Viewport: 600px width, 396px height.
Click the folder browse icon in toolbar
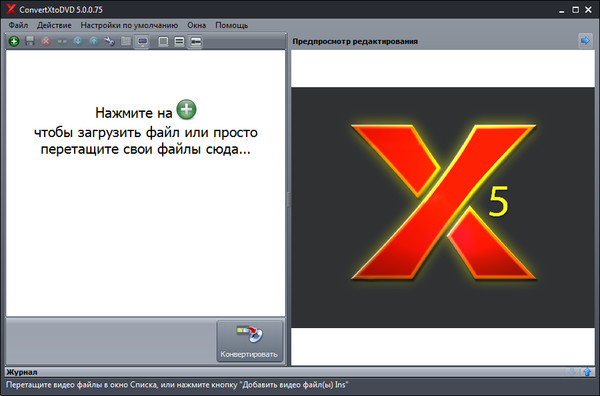pos(126,41)
